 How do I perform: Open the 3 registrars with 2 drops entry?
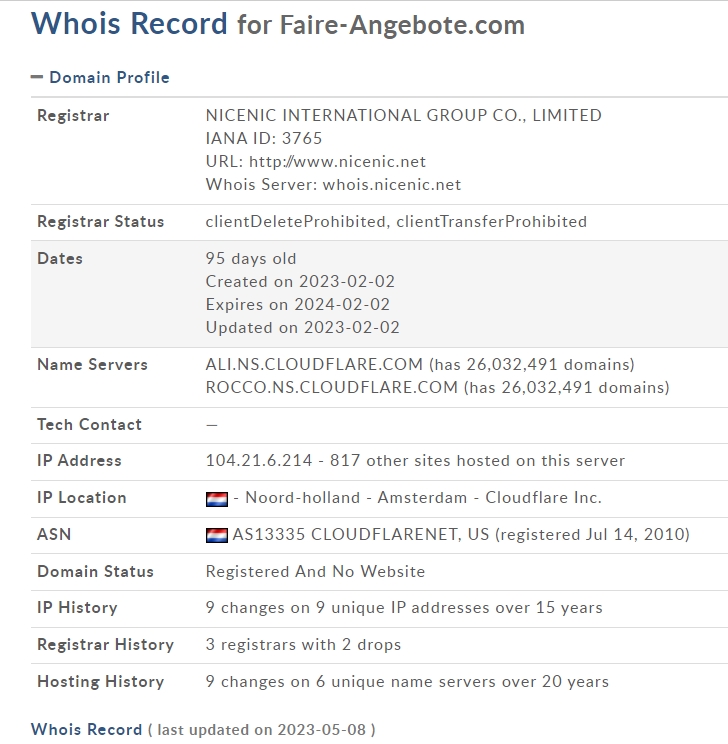[x=303, y=644]
